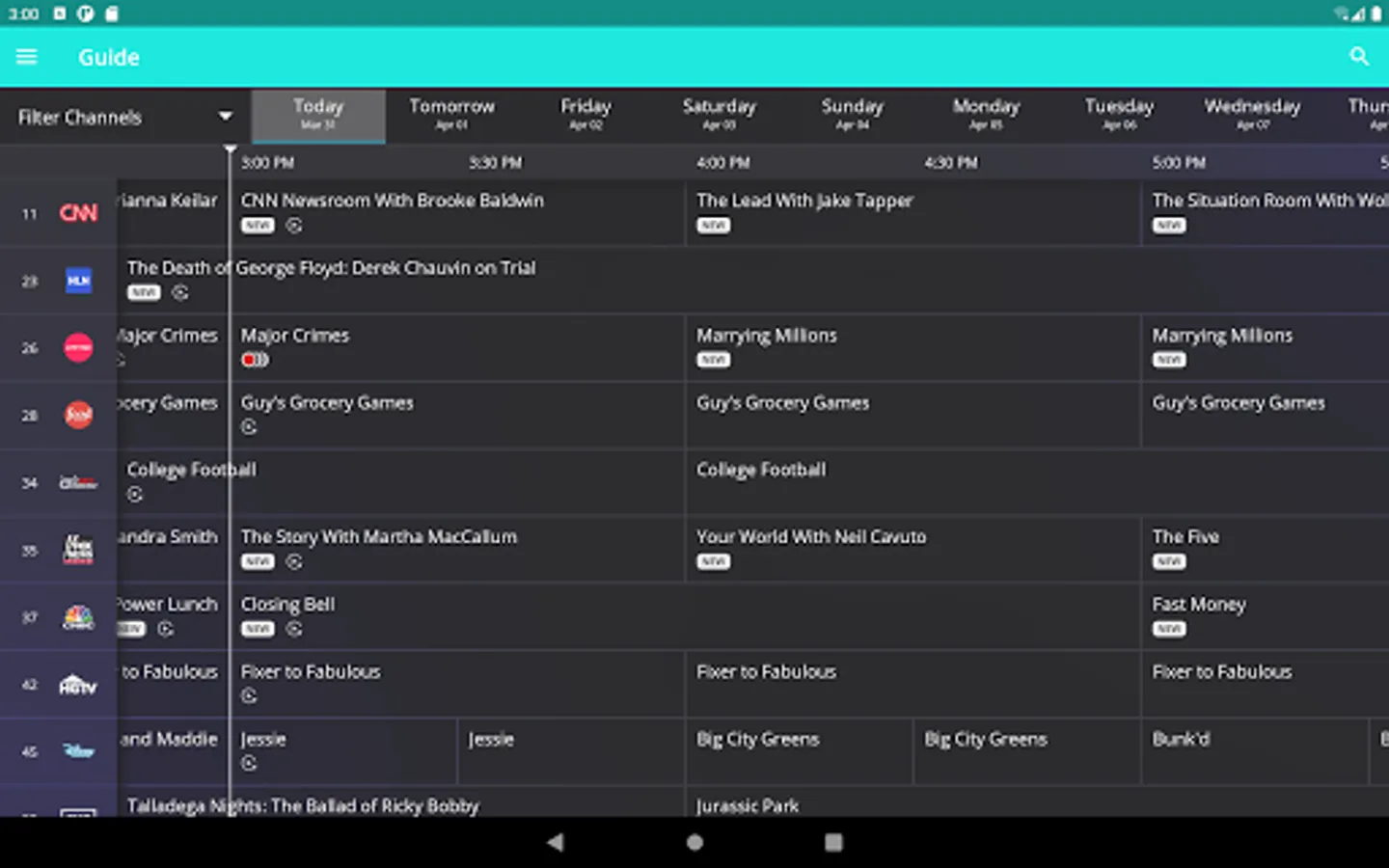Viewport: 1389px width, 868px height.
Task: Click the 4:30 PM time header
Action: (951, 163)
